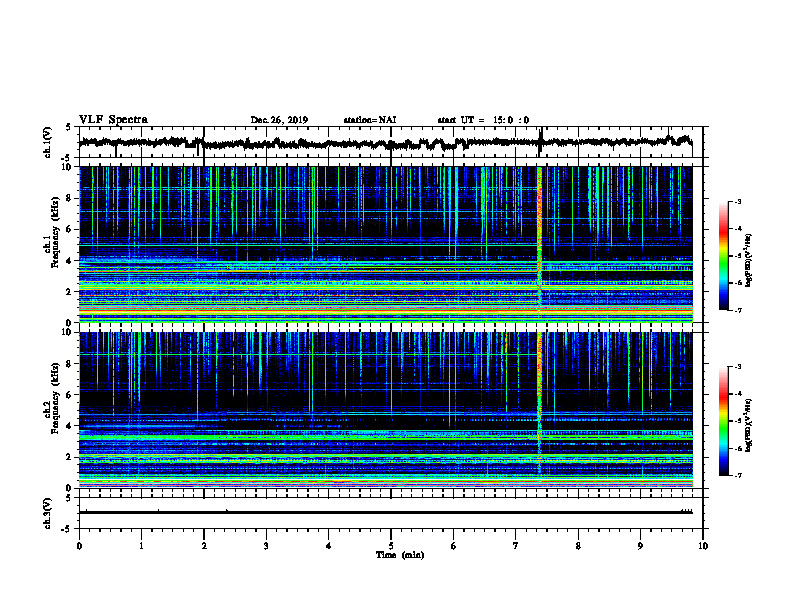Click the time axis tick label '3'
Viewport: 792px width, 612px height.
click(x=266, y=546)
